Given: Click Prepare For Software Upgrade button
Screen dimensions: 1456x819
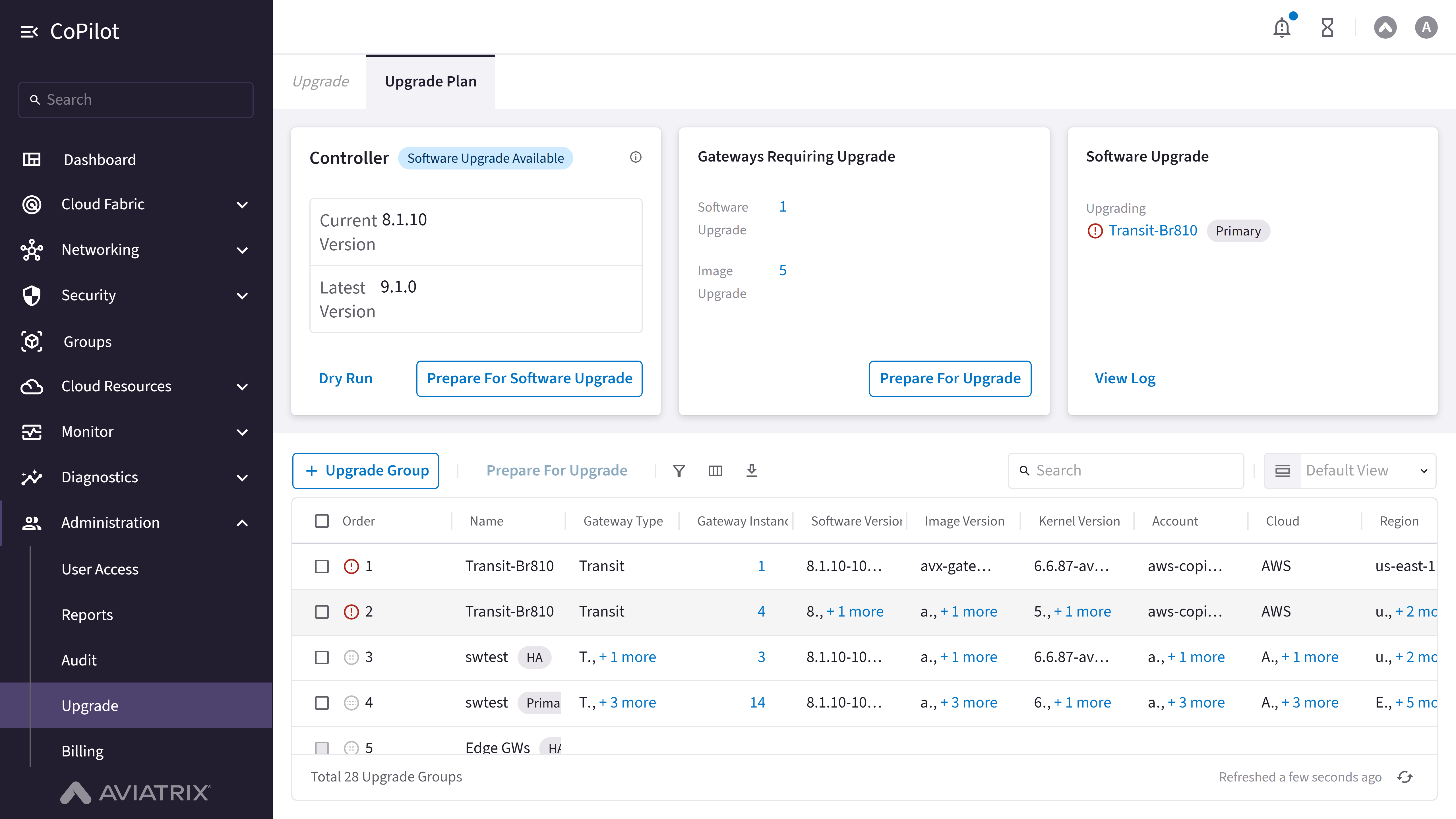Looking at the screenshot, I should (x=529, y=378).
